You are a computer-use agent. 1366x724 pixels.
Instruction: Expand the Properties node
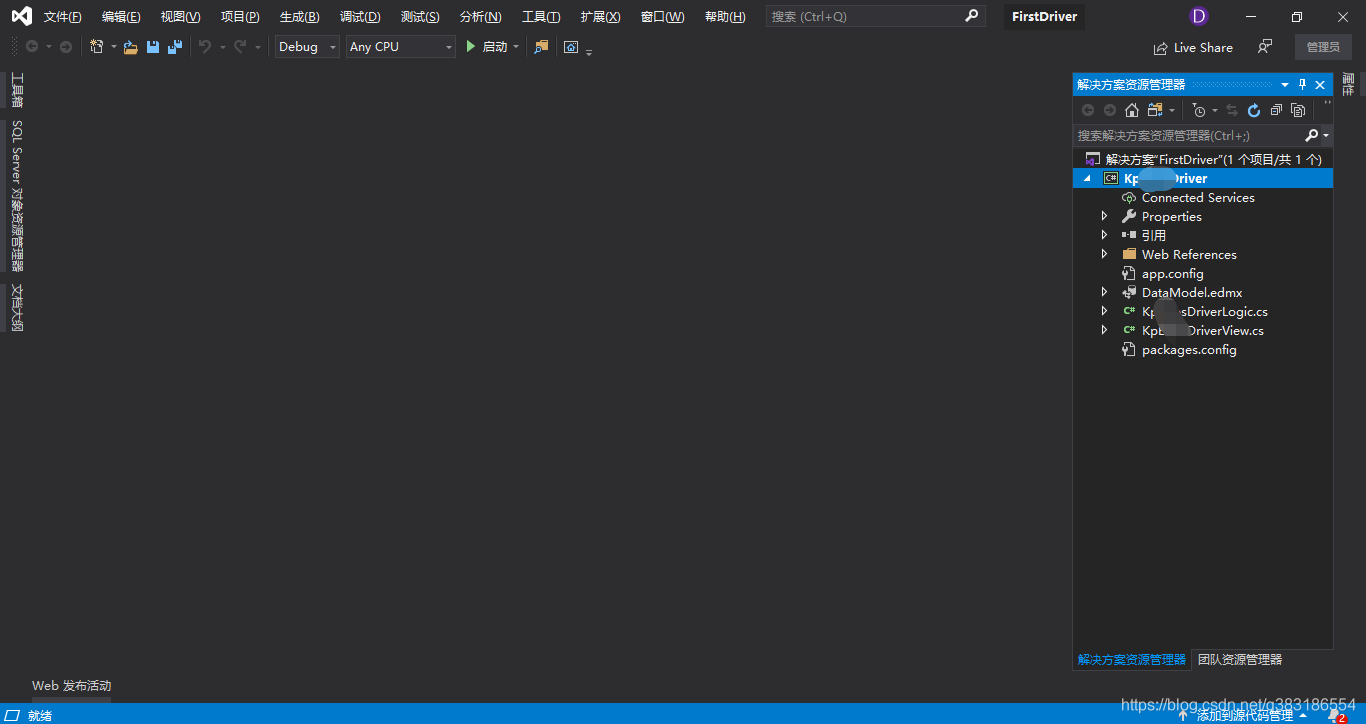click(1105, 216)
